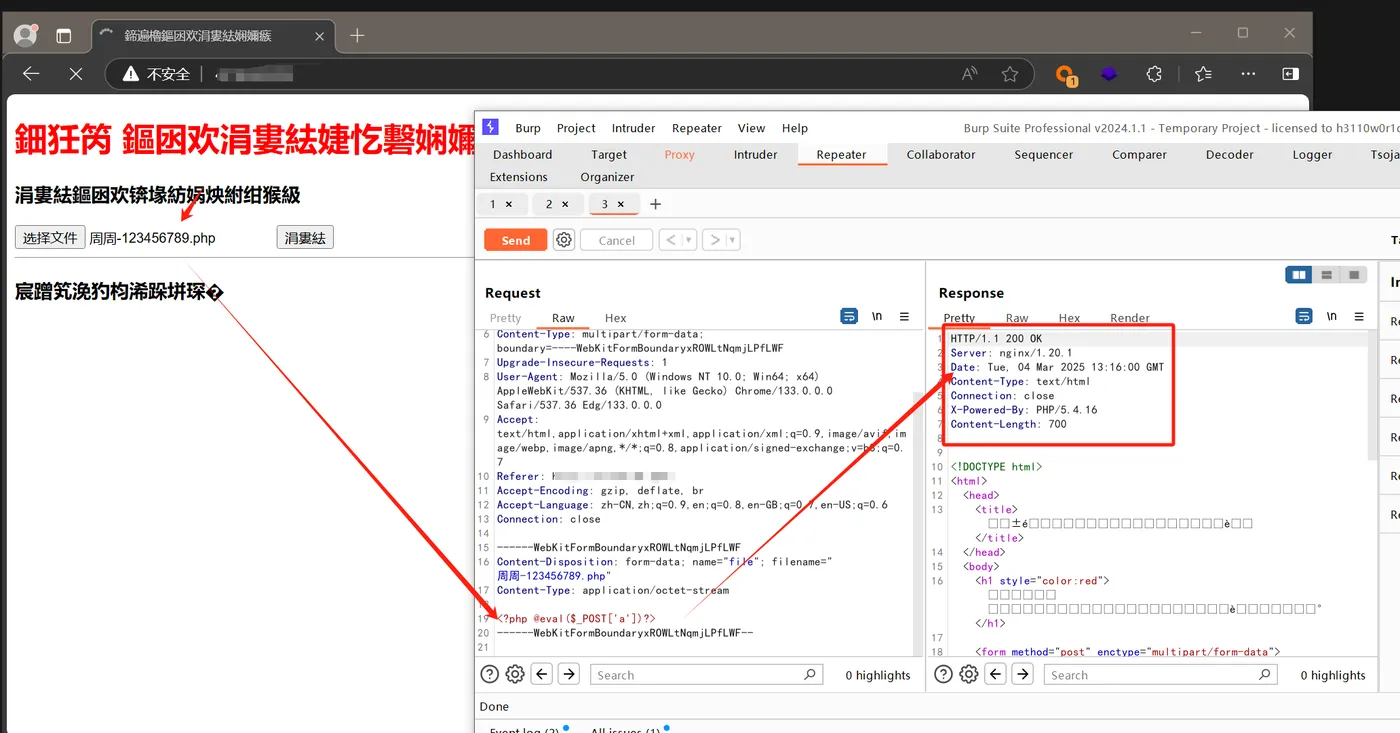Toggle response word wrap icon
Viewport: 1400px width, 733px height.
pyautogui.click(x=1304, y=316)
